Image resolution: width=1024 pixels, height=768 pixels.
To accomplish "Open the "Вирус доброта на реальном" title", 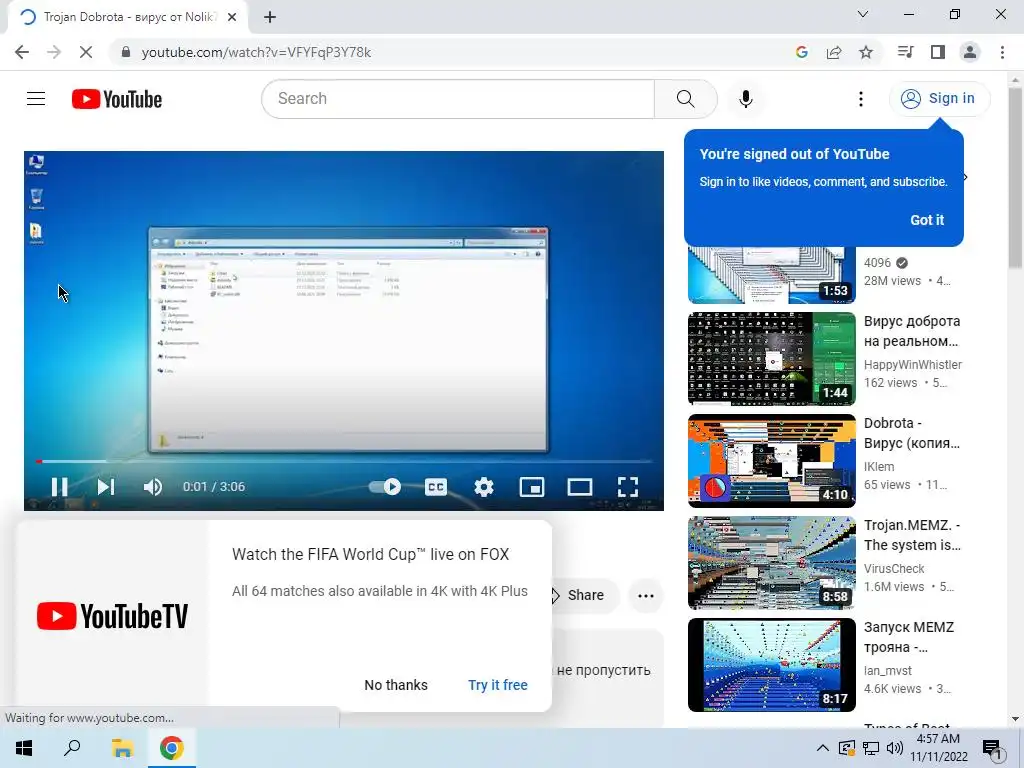I will click(x=912, y=331).
